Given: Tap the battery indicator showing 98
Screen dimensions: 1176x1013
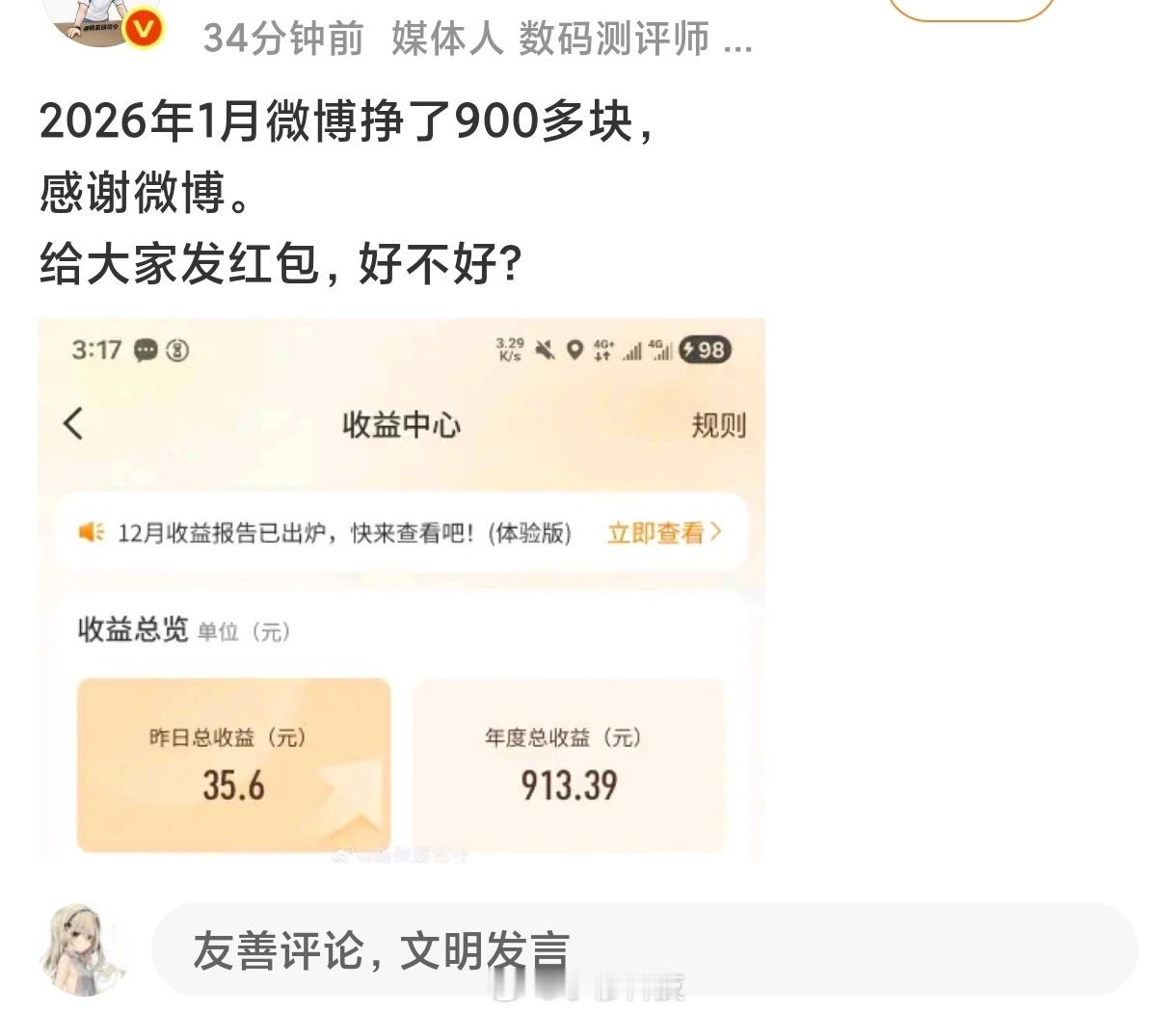Looking at the screenshot, I should (x=705, y=350).
